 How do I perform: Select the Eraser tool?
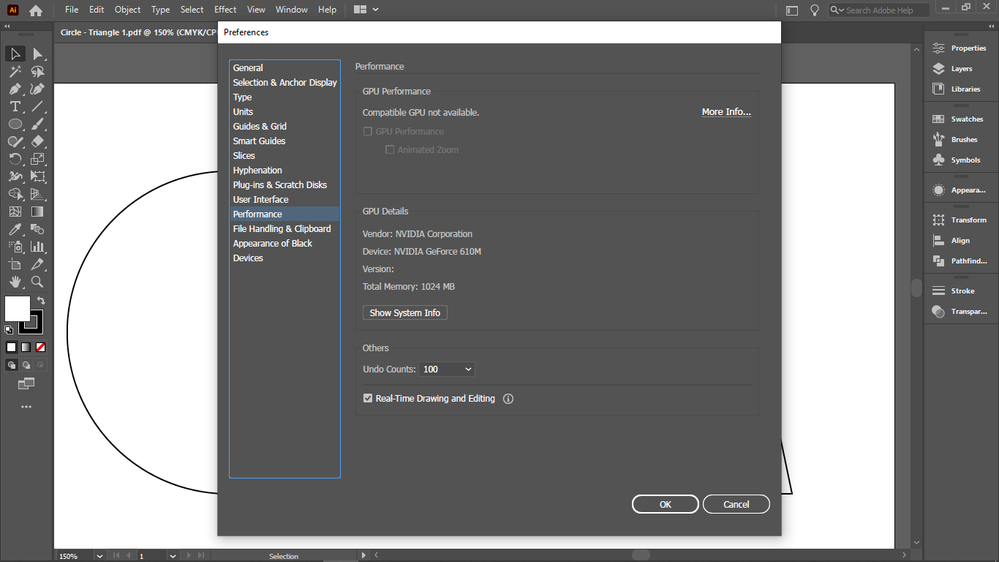coord(38,141)
